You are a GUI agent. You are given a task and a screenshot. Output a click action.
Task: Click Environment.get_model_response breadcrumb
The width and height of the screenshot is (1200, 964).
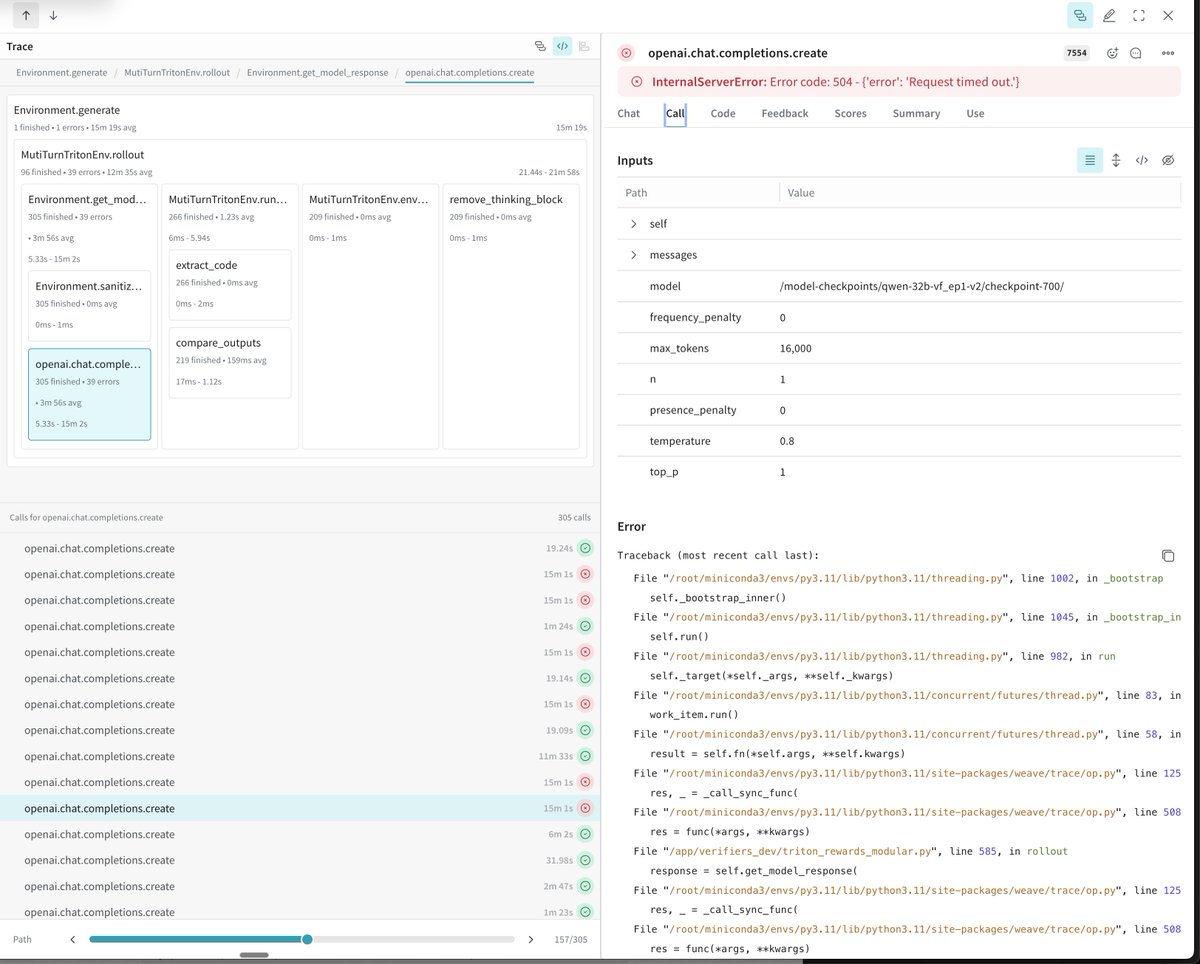[x=318, y=73]
